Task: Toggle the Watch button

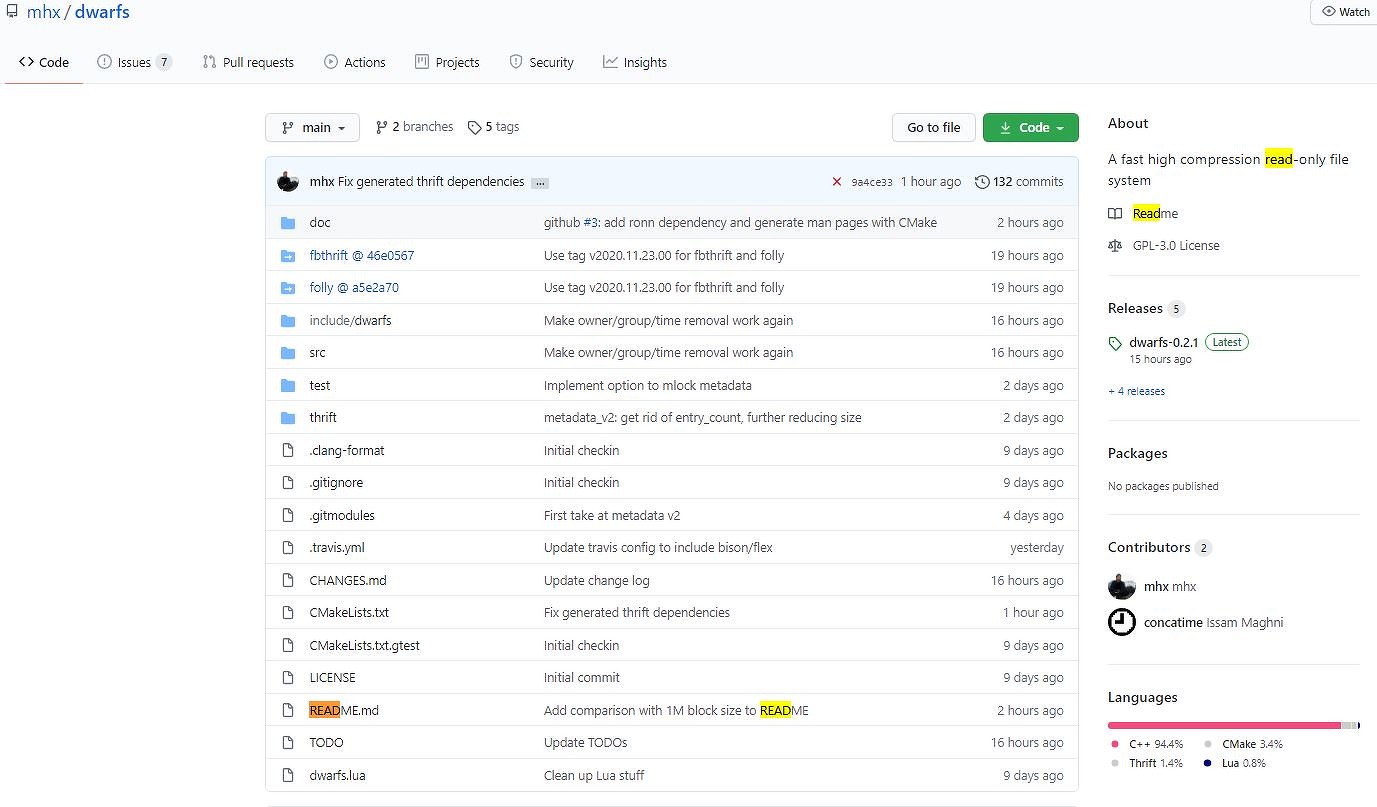Action: click(x=1345, y=12)
